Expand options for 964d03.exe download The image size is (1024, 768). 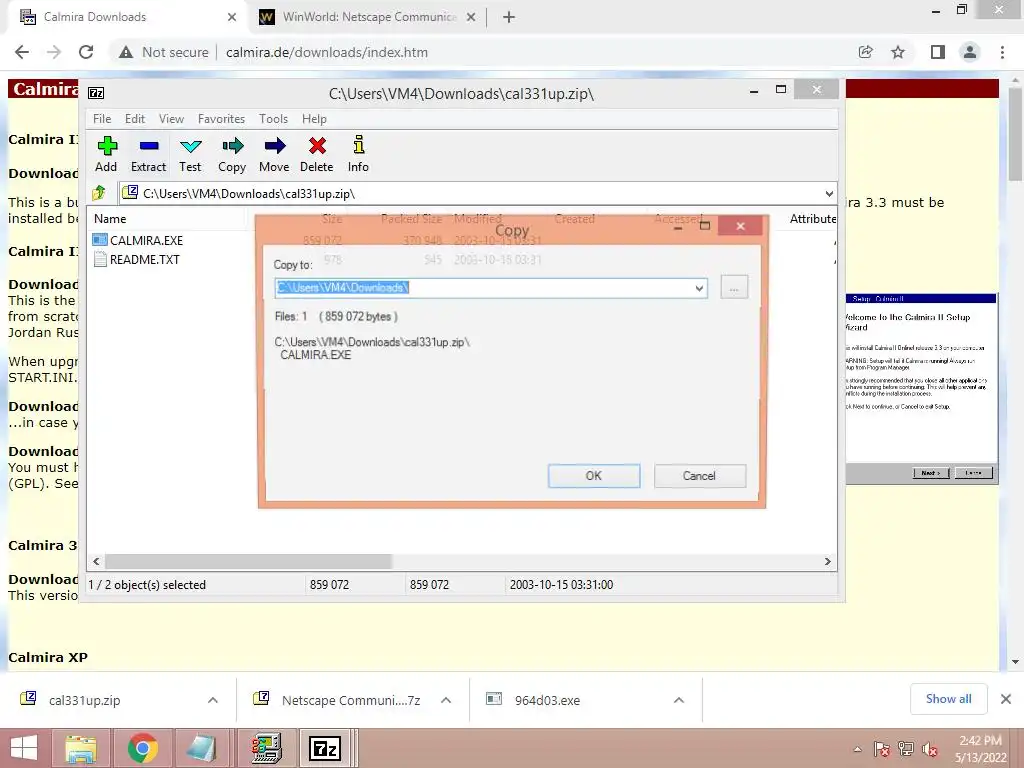pyautogui.click(x=679, y=700)
